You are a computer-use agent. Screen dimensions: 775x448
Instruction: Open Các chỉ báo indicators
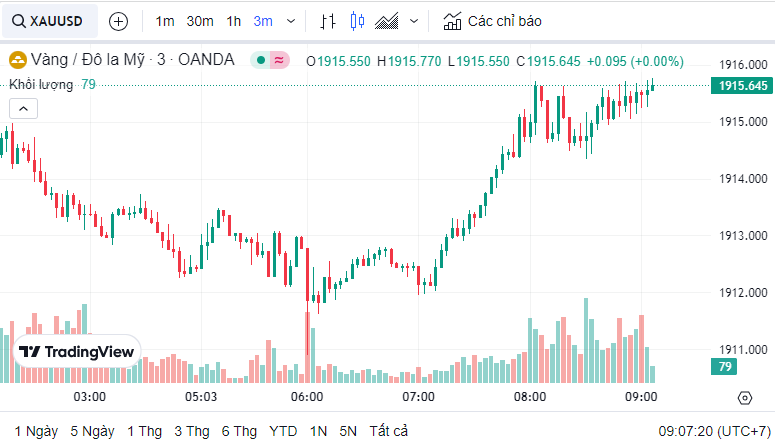pos(493,21)
